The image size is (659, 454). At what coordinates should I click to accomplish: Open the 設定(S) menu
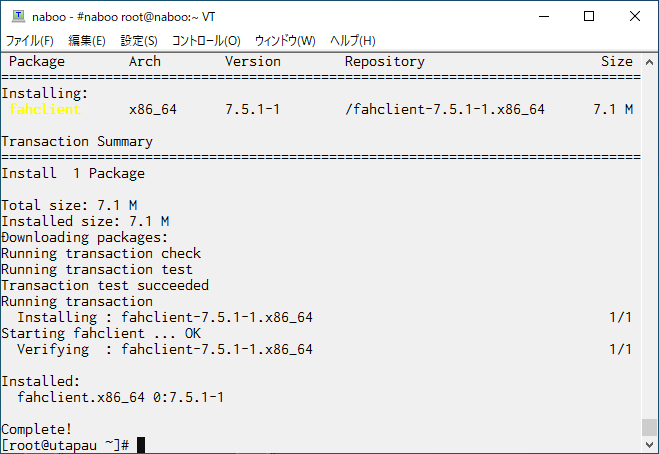pyautogui.click(x=139, y=41)
